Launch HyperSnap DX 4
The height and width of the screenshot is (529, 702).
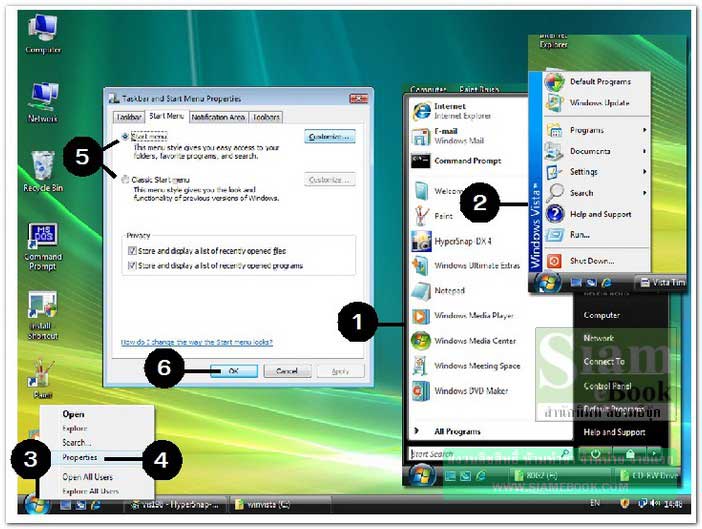[452, 241]
